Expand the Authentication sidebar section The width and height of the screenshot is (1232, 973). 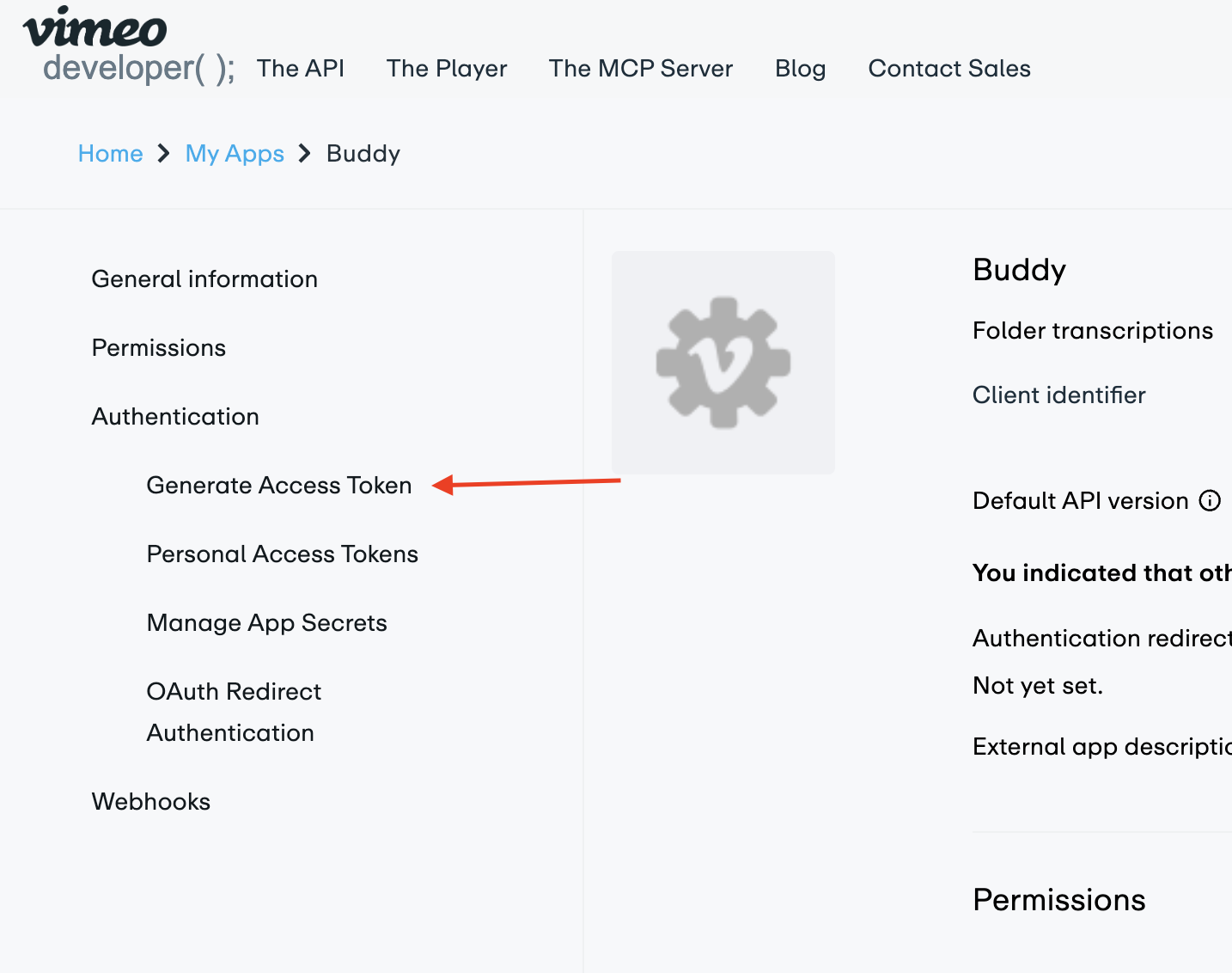(175, 417)
